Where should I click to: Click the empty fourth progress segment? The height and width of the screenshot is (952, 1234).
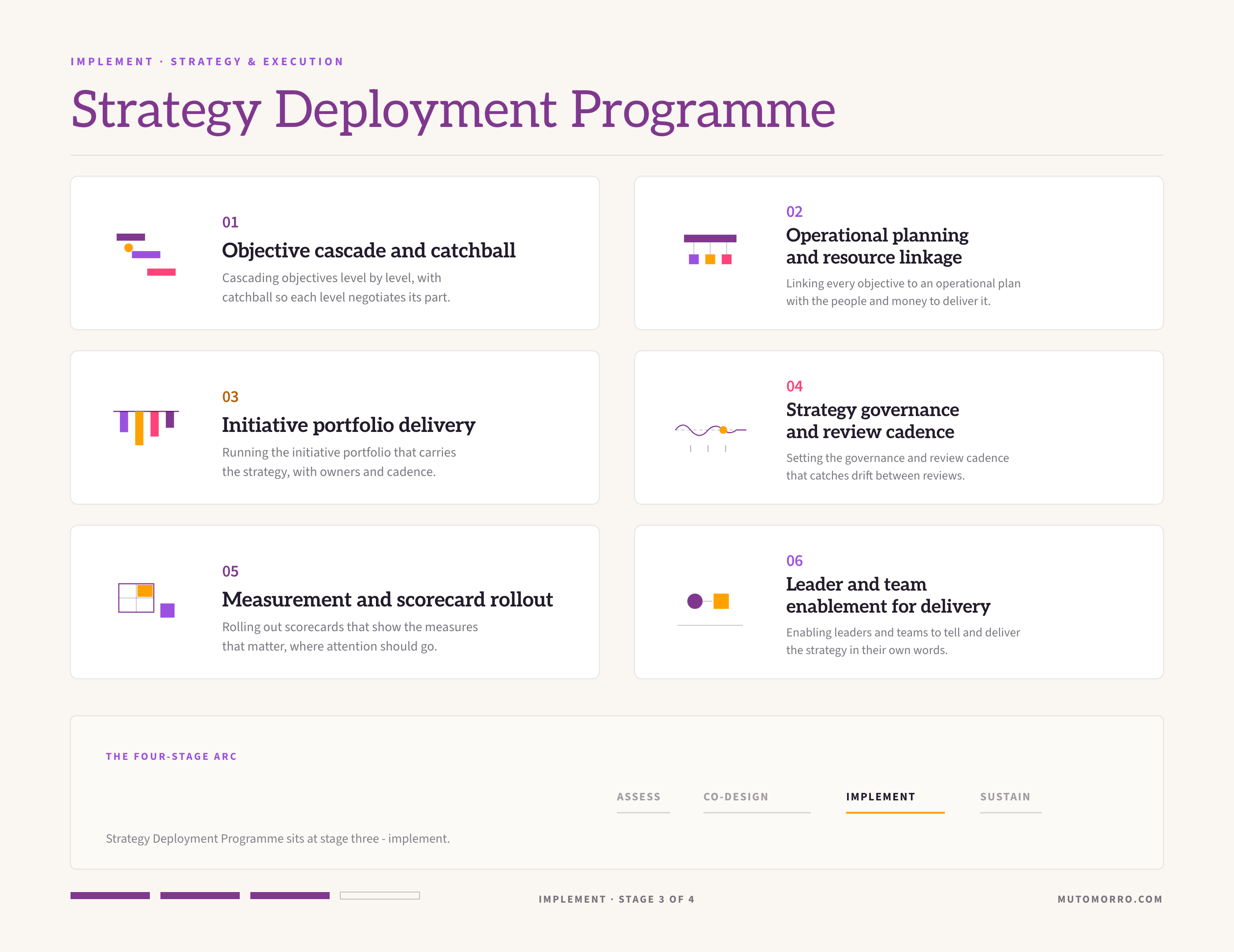(380, 896)
